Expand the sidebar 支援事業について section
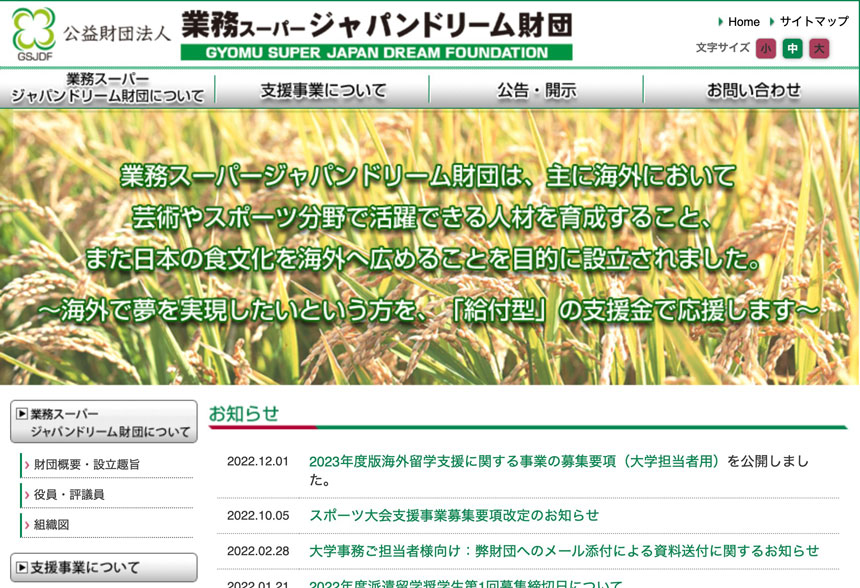The width and height of the screenshot is (860, 588). [x=104, y=568]
